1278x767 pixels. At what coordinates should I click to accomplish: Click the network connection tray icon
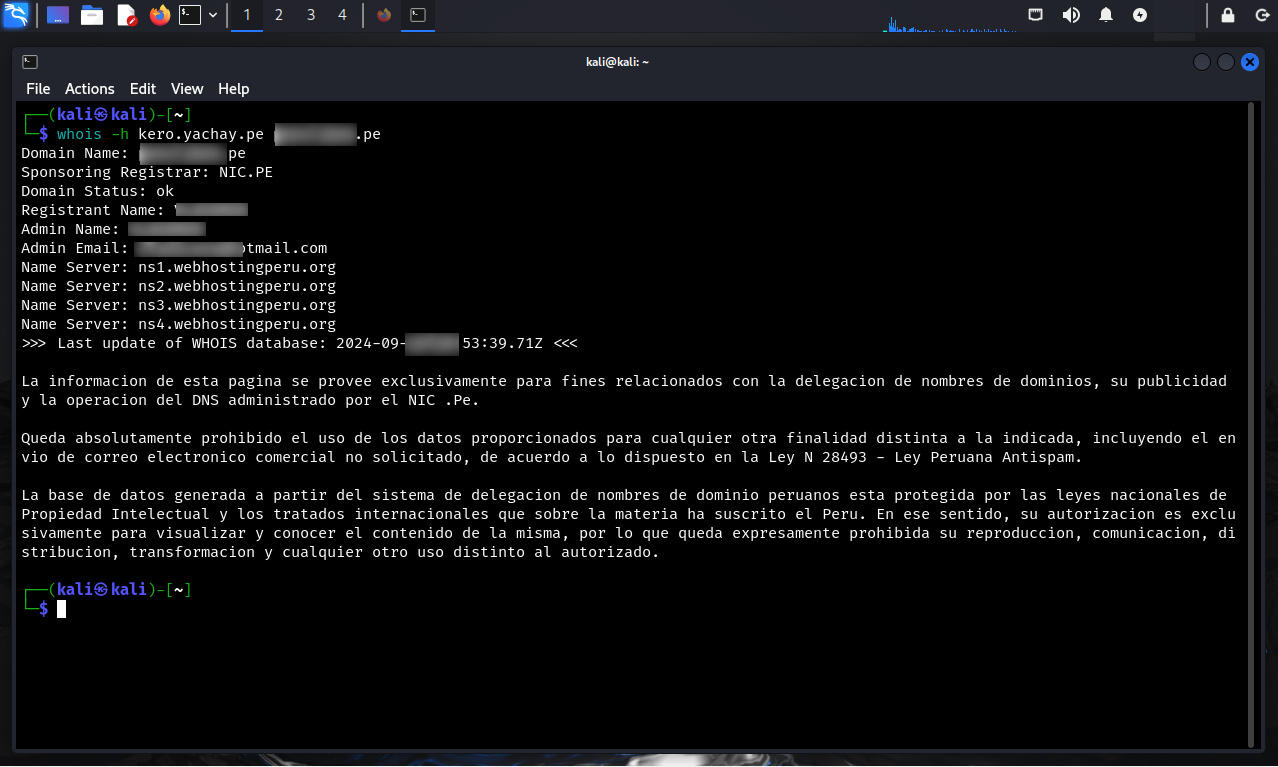click(1036, 15)
